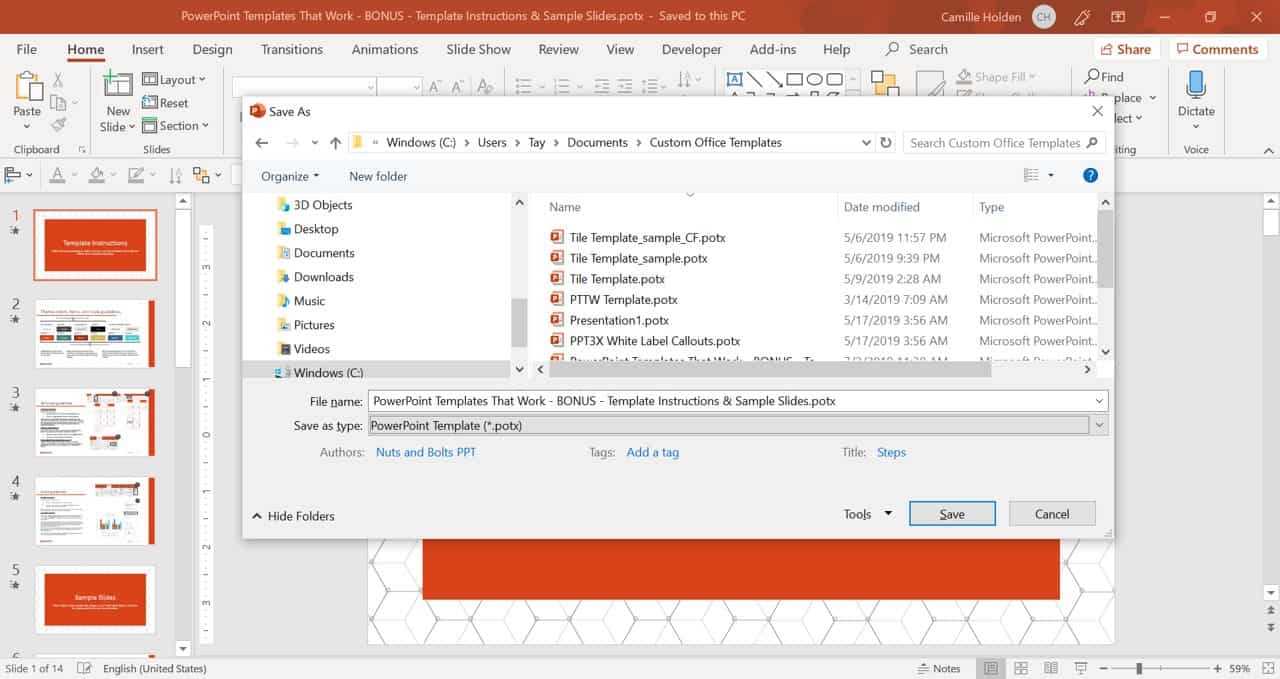
Task: Click the 'Add a tag' link
Action: point(652,452)
